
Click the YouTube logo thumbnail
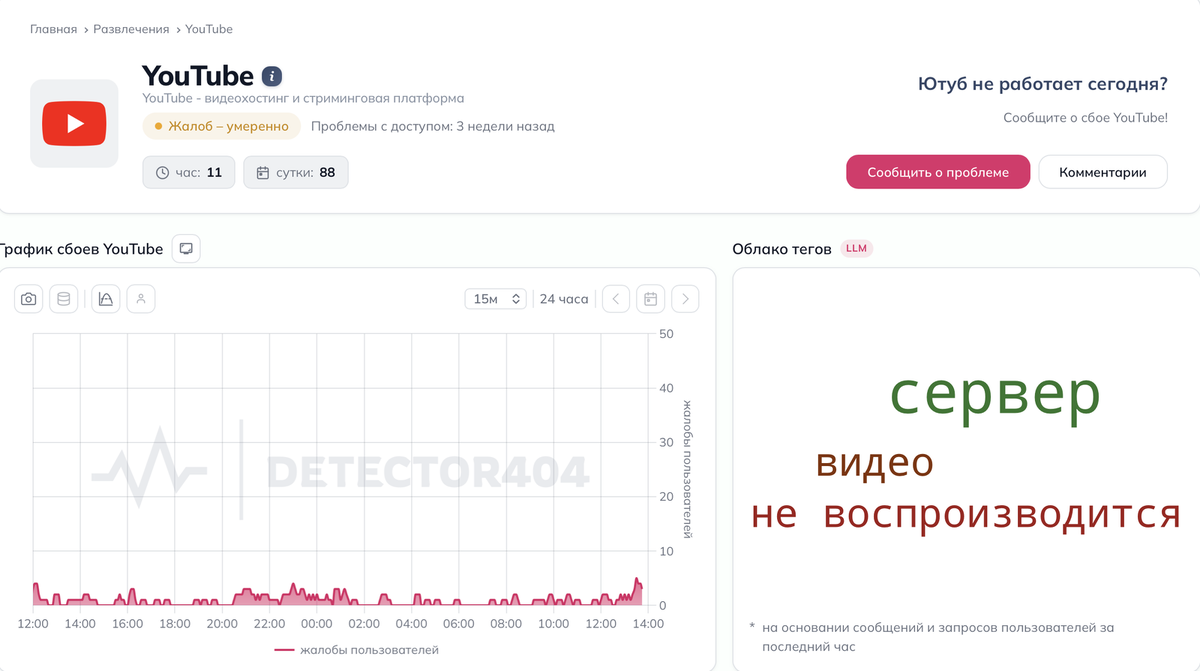(x=74, y=123)
